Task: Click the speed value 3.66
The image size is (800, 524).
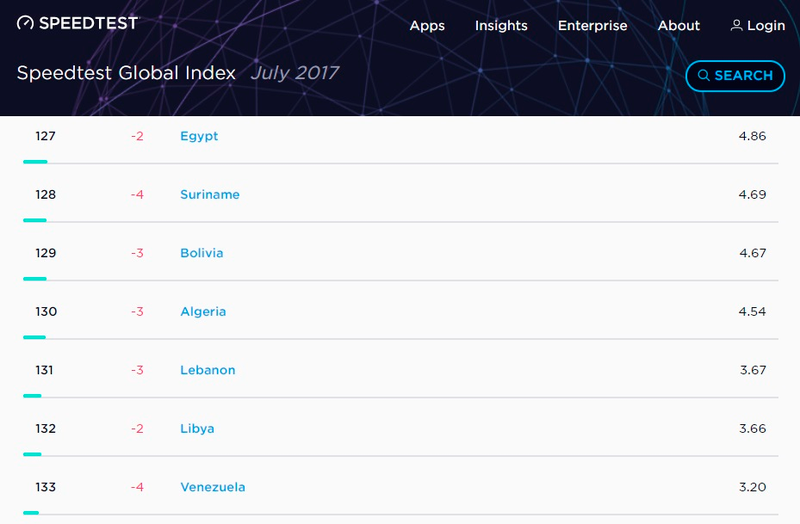Action: pos(753,429)
